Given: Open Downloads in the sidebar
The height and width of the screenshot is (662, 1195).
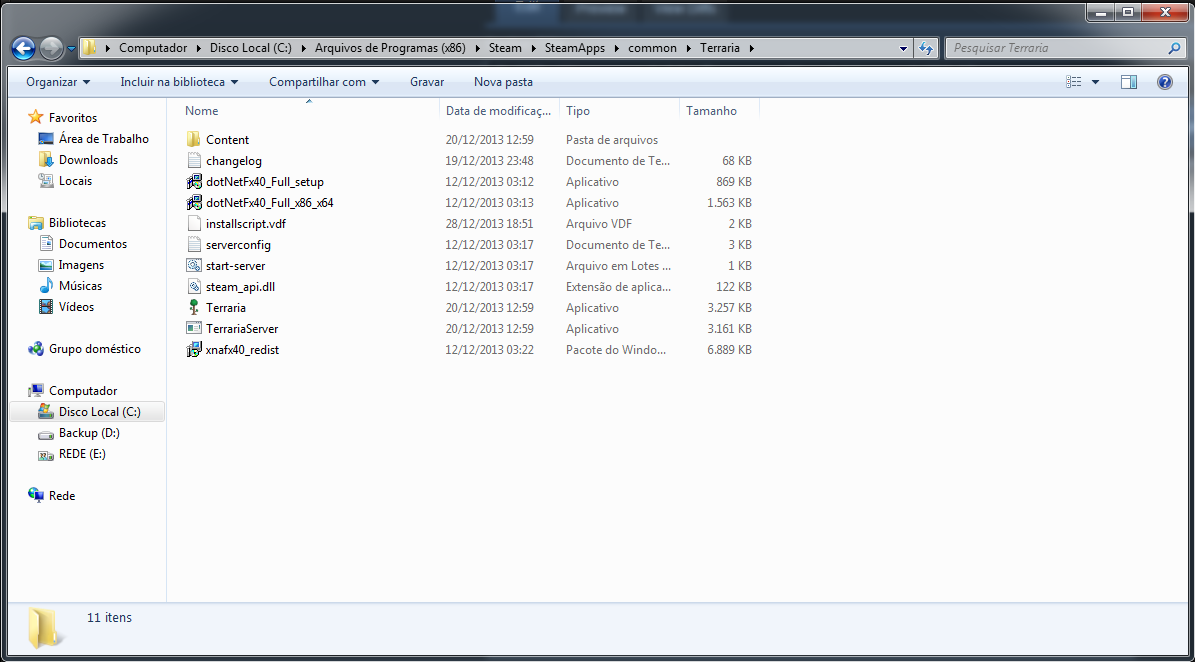Looking at the screenshot, I should (88, 160).
